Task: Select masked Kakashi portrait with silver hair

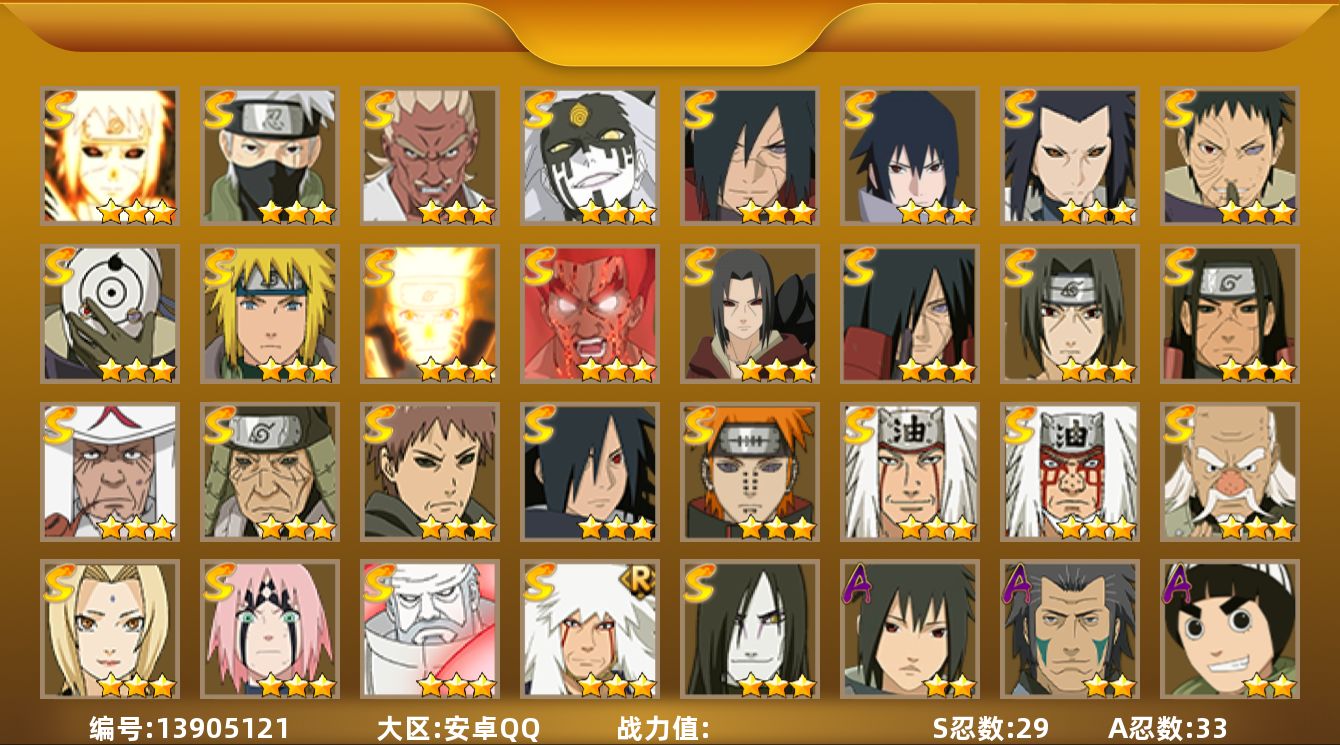Action: click(x=270, y=156)
